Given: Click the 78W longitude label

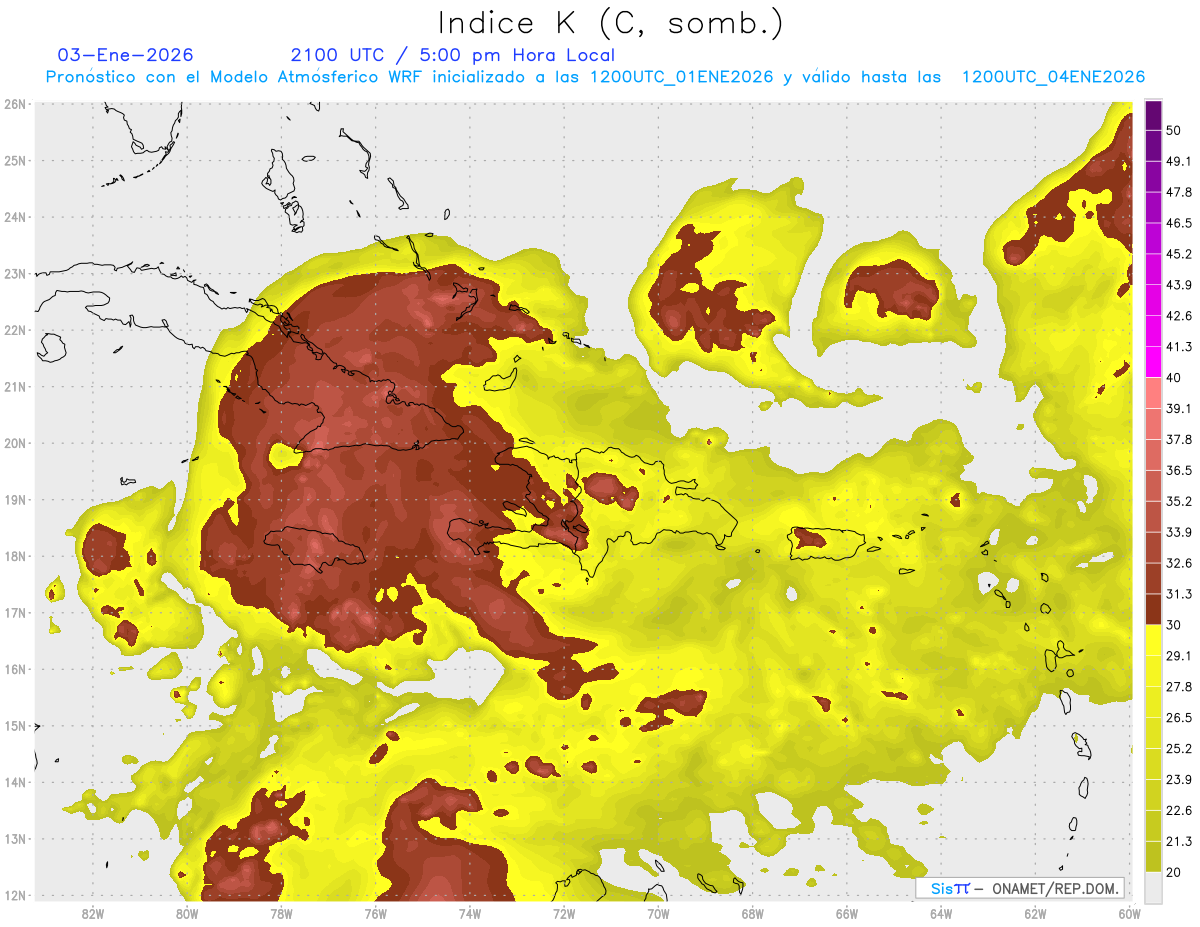Looking at the screenshot, I should (x=281, y=913).
